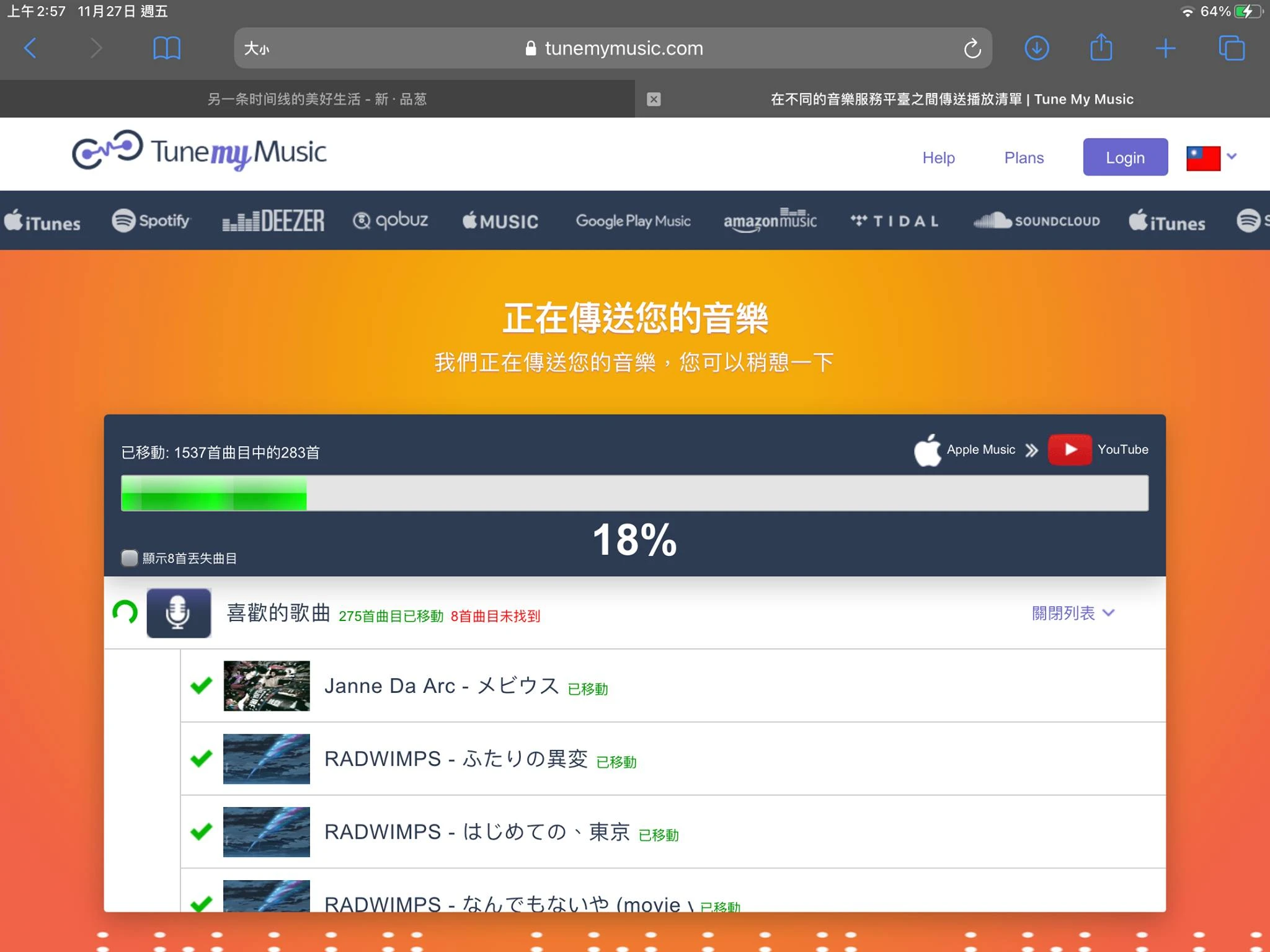This screenshot has height=952, width=1270.
Task: Click the Tune My Music logo
Action: tap(200, 151)
